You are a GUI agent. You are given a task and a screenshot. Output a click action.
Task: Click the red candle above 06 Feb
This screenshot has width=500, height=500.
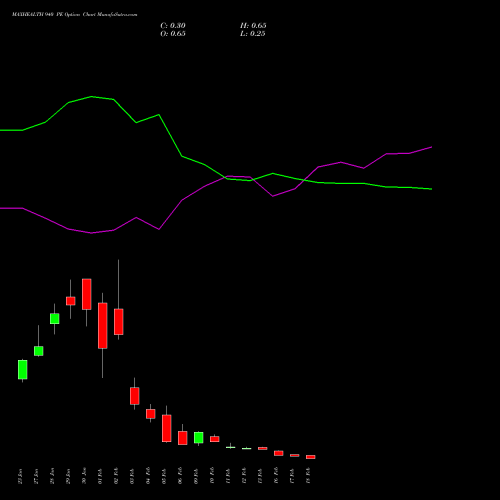tap(183, 438)
